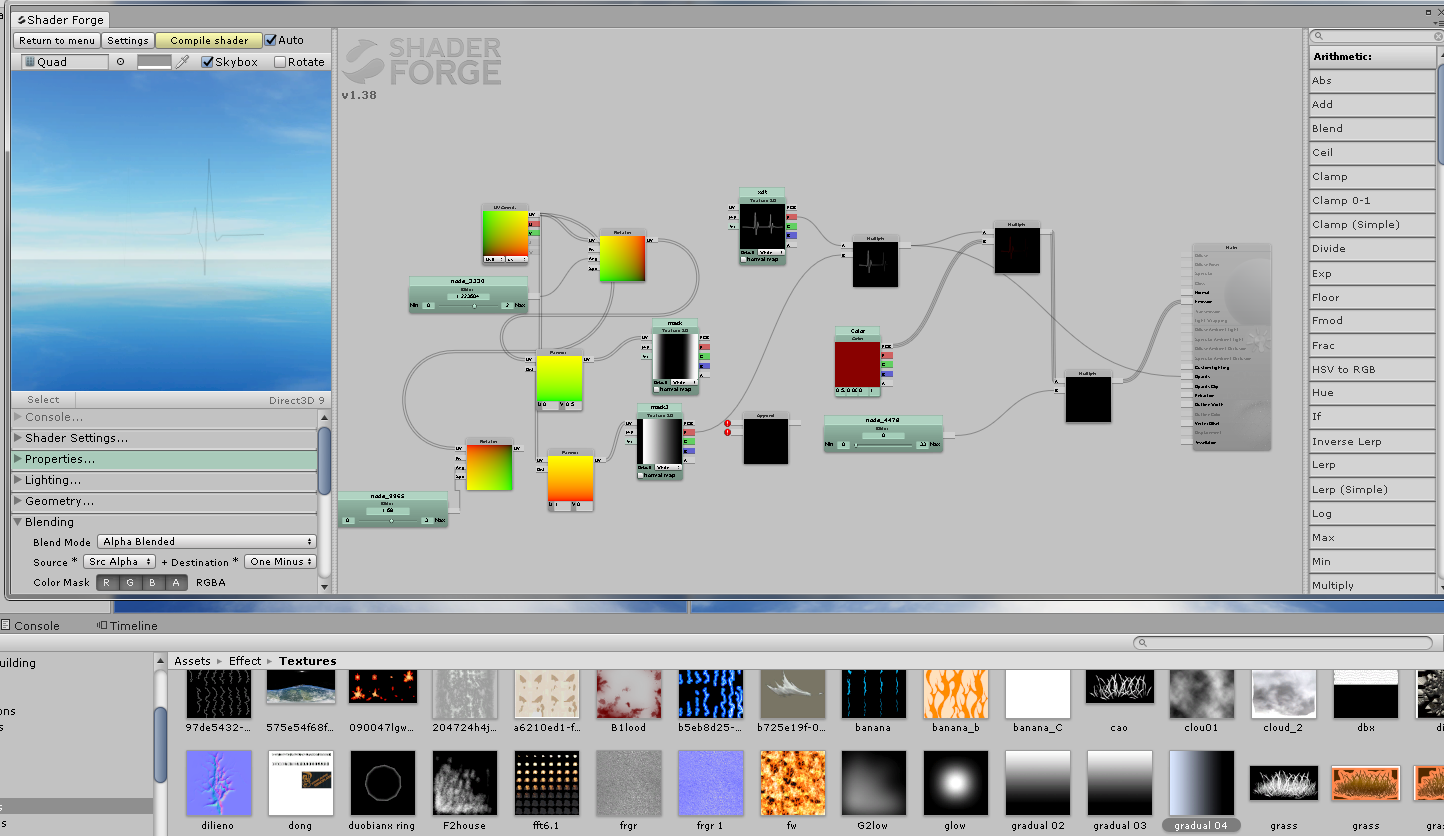Toggle Normal map on mask2 texture node
The height and width of the screenshot is (836, 1444).
[642, 475]
